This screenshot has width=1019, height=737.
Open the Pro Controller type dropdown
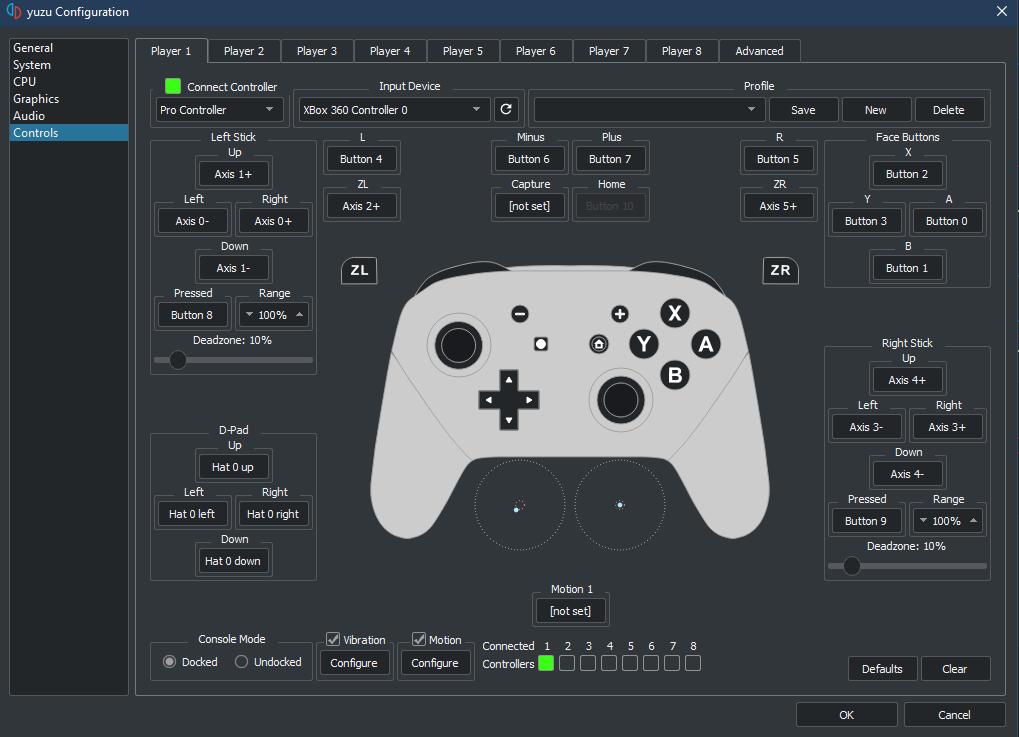click(x=220, y=110)
